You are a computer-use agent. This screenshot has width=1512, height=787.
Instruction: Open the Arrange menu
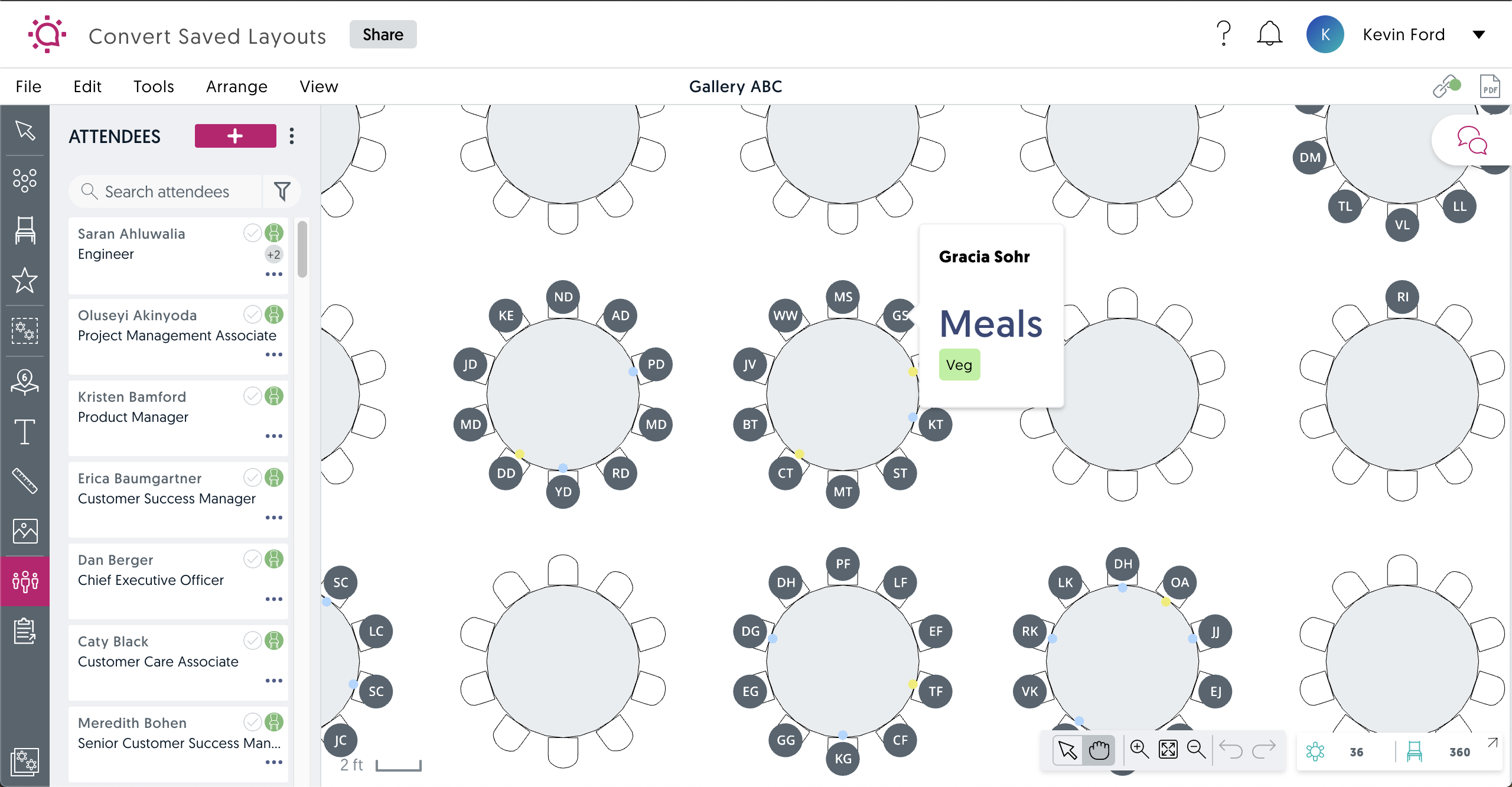[237, 86]
